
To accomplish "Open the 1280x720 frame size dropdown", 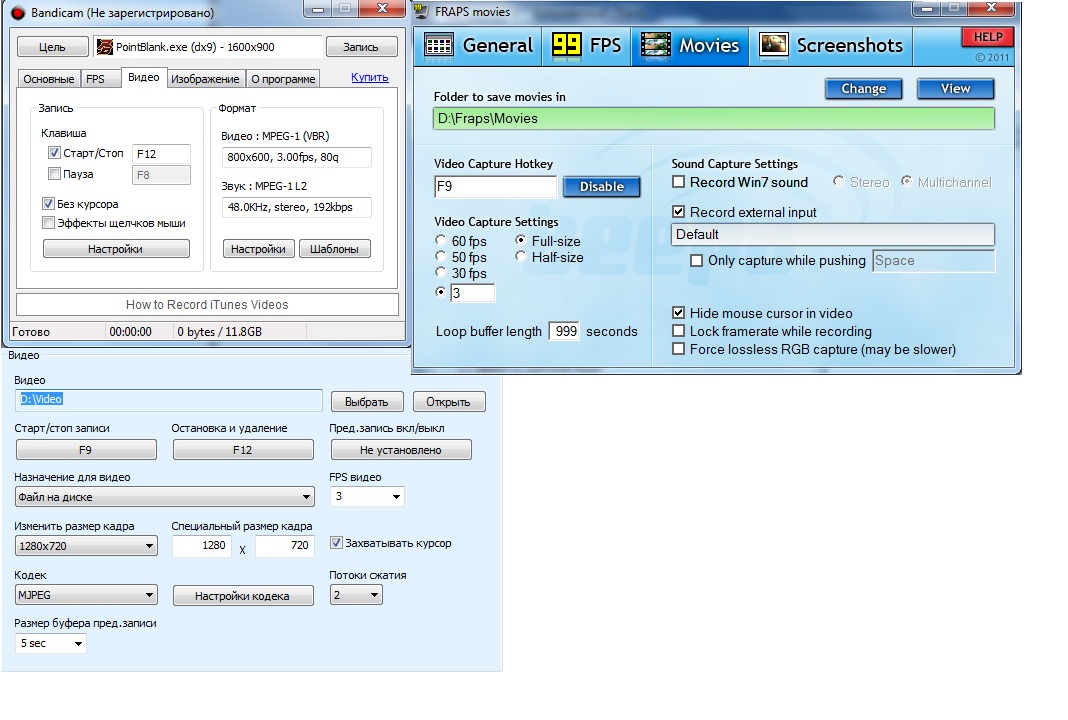I will click(x=86, y=546).
